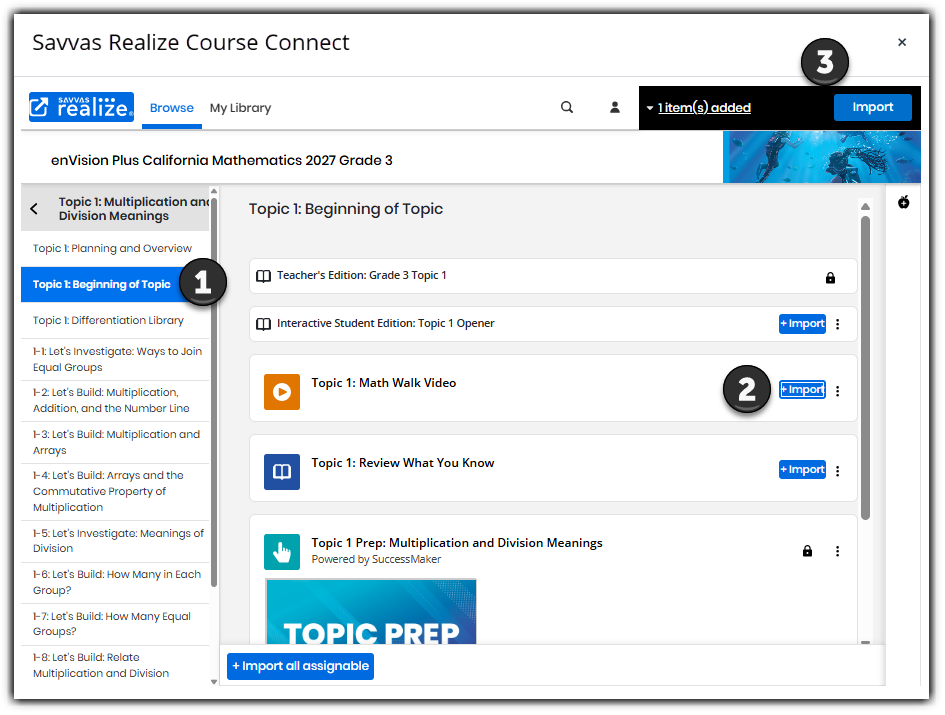
Task: Open lesson 1-3 Multiplication and Arrays
Action: 115,442
